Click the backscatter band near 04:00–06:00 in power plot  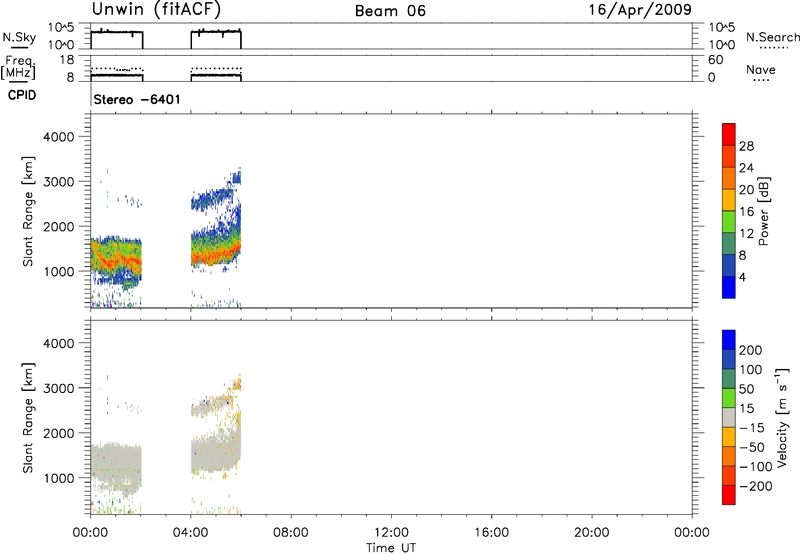(216, 250)
